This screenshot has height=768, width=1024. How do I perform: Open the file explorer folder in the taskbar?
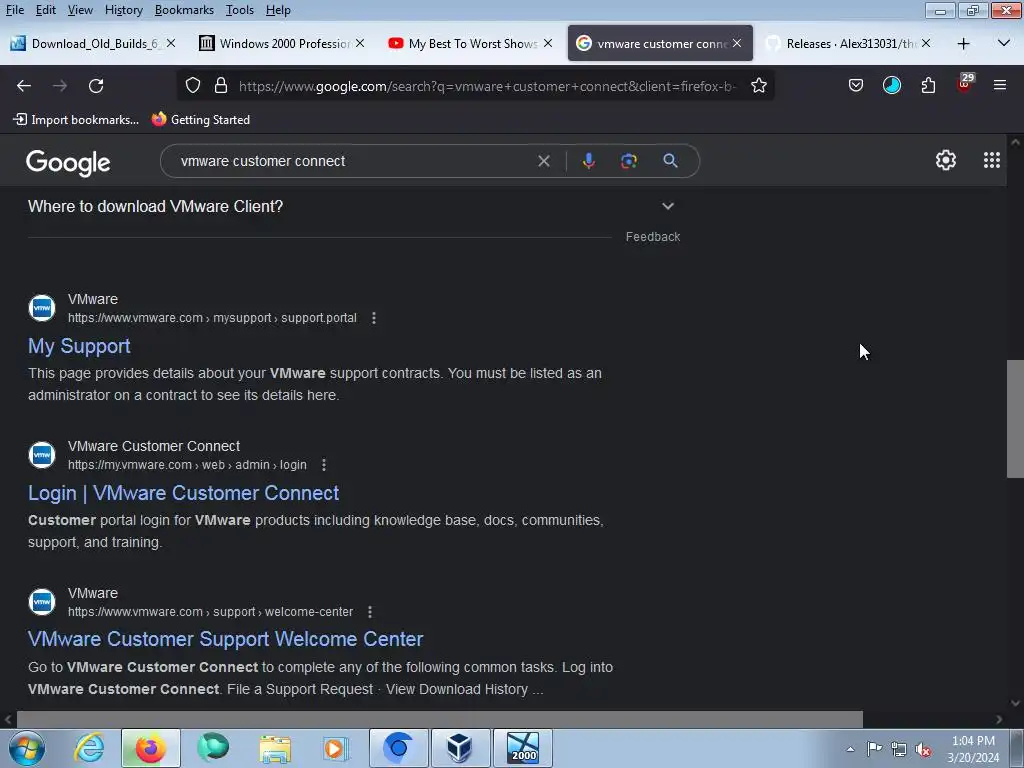tap(275, 748)
